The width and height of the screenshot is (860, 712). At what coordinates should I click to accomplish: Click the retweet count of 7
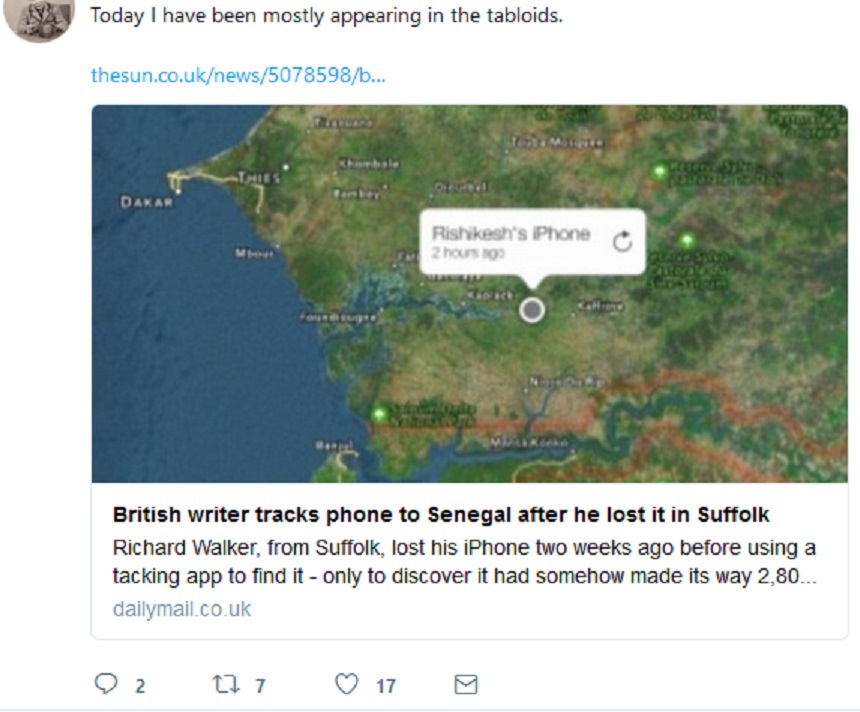coord(260,685)
